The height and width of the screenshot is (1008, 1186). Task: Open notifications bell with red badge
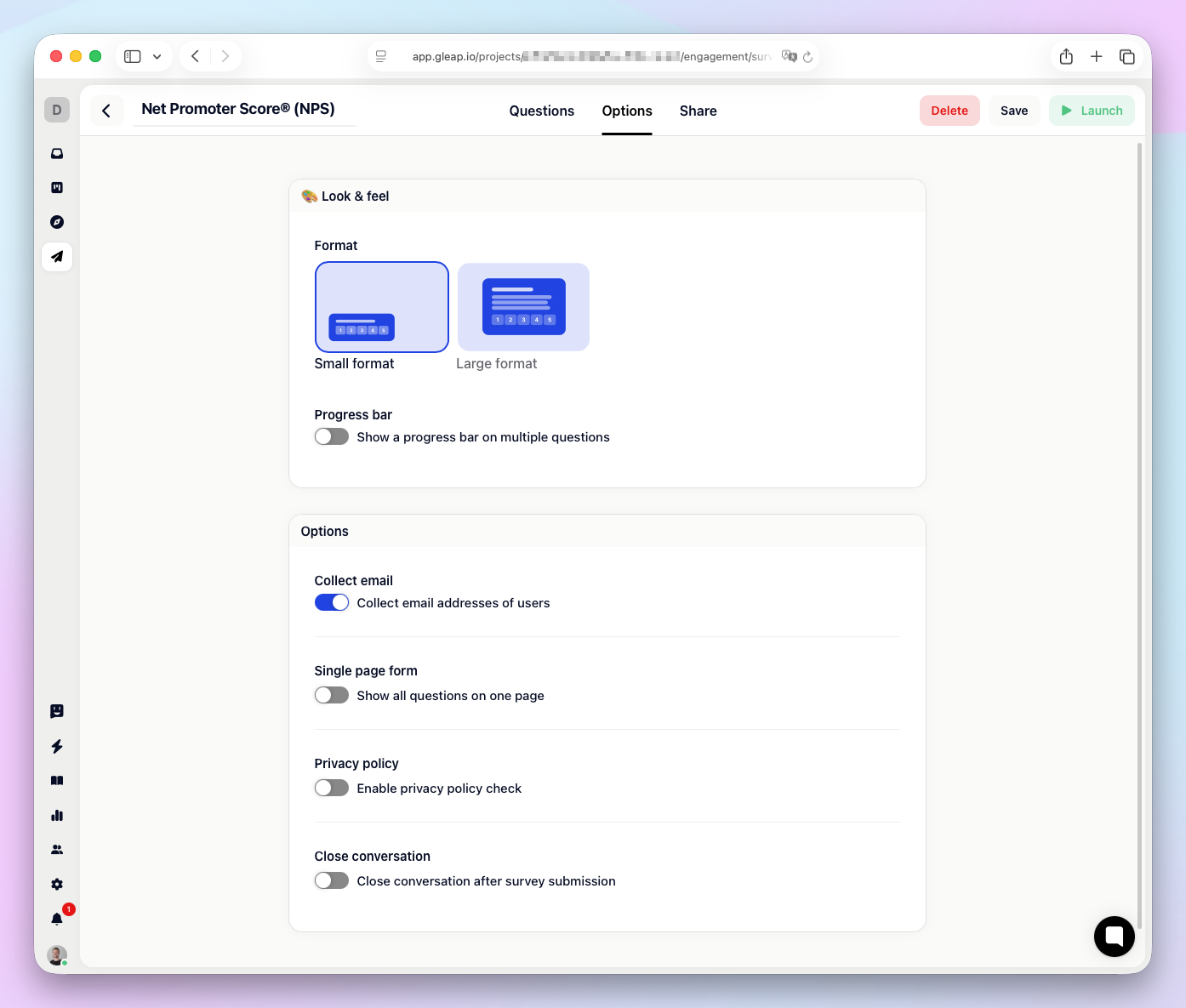point(57,919)
